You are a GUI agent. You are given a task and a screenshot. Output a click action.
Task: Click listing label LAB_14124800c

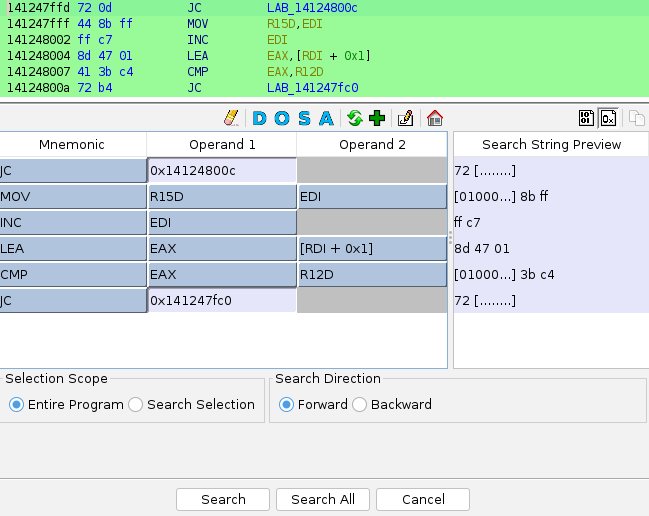(312, 8)
